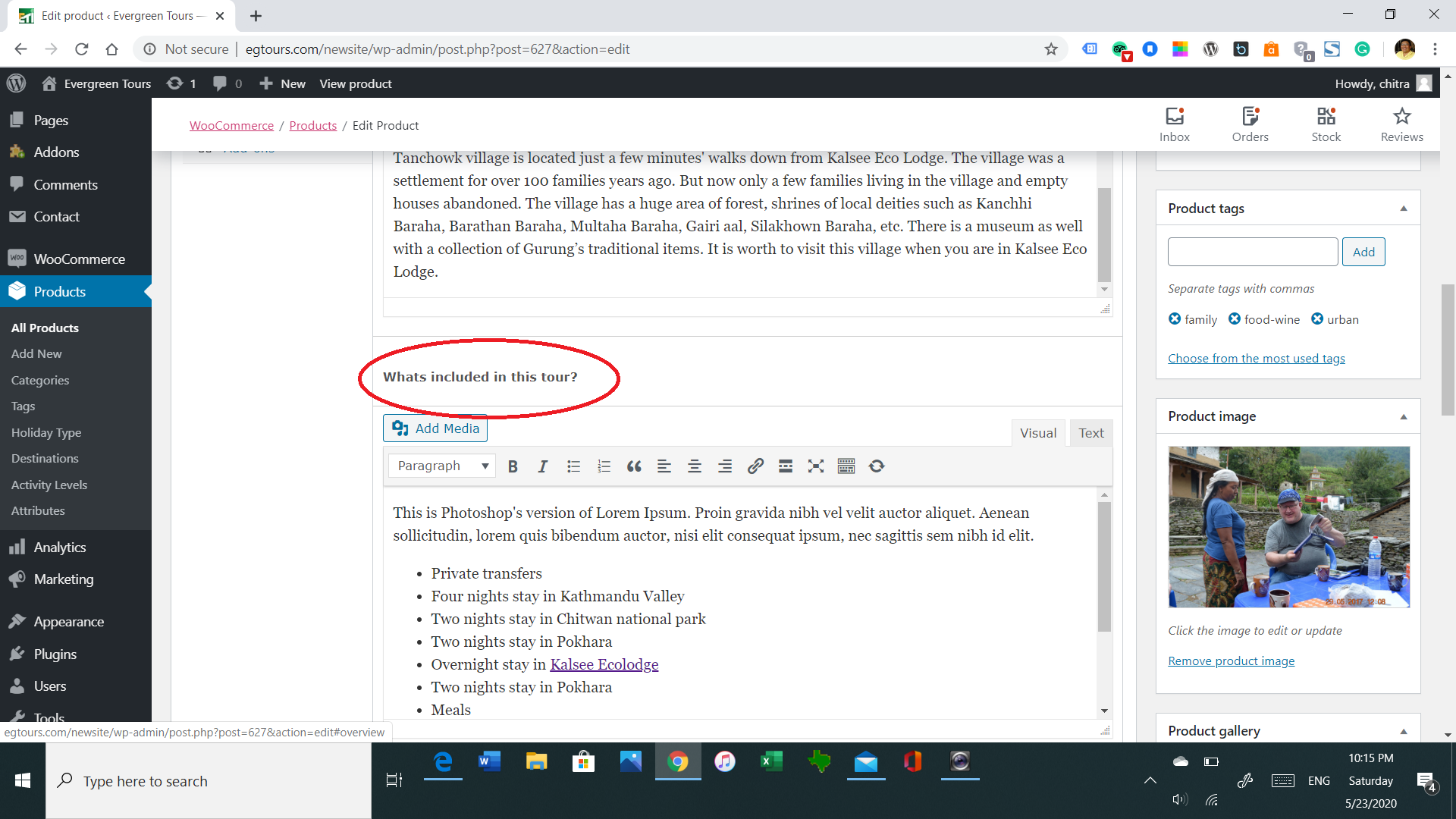
Task: Open WooCommerce Stock panel
Action: 1326,124
